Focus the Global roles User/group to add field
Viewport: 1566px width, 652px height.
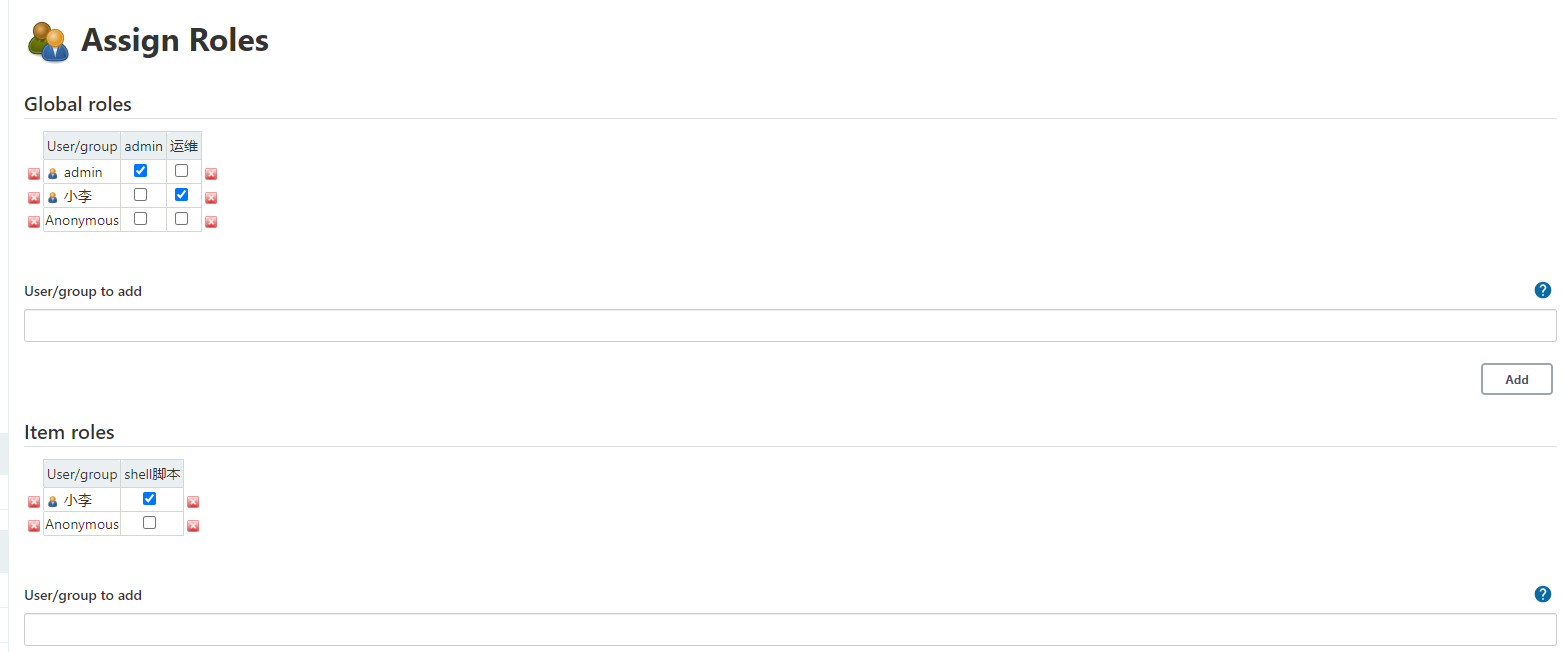790,326
